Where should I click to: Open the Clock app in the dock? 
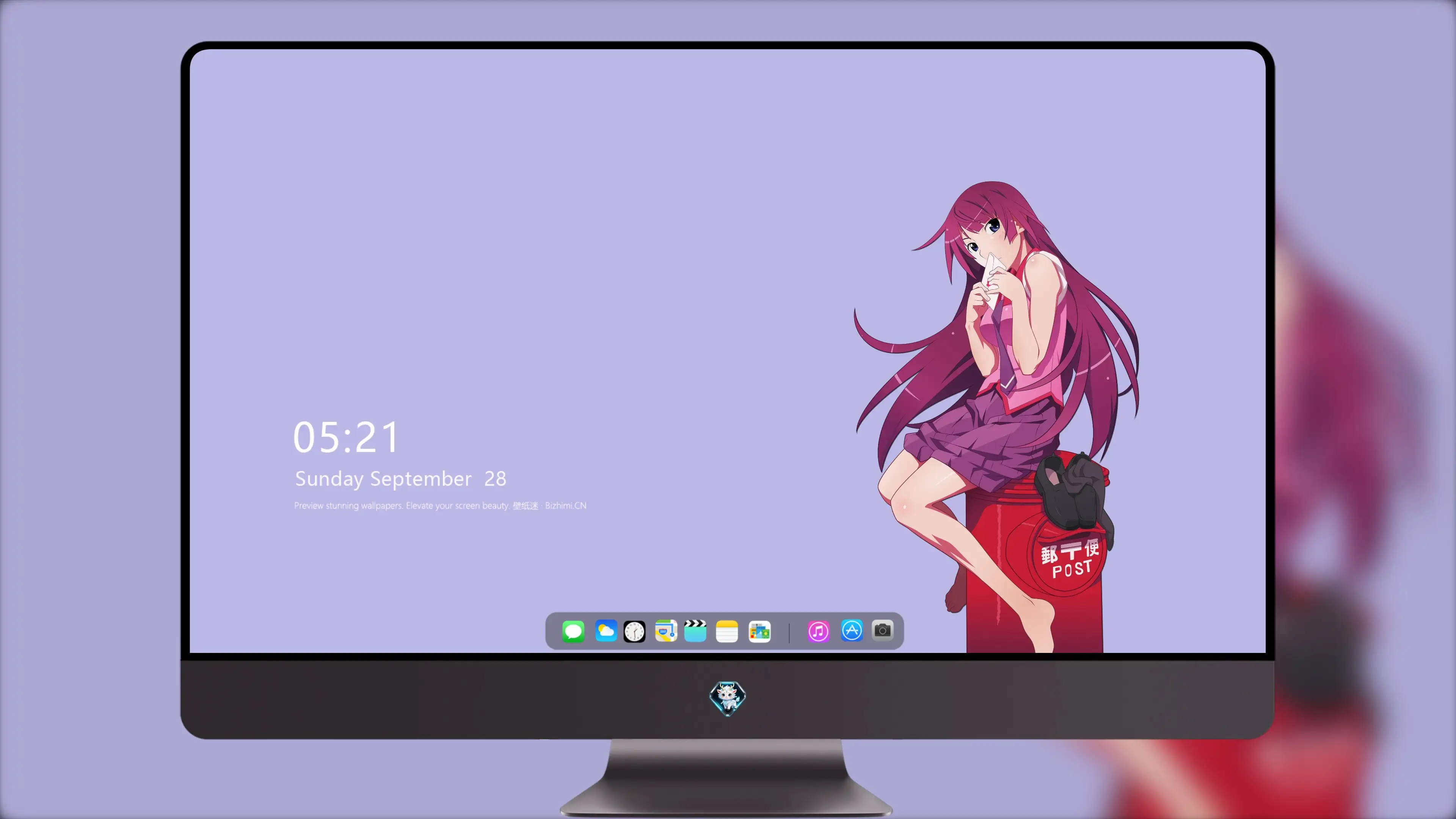(x=634, y=631)
